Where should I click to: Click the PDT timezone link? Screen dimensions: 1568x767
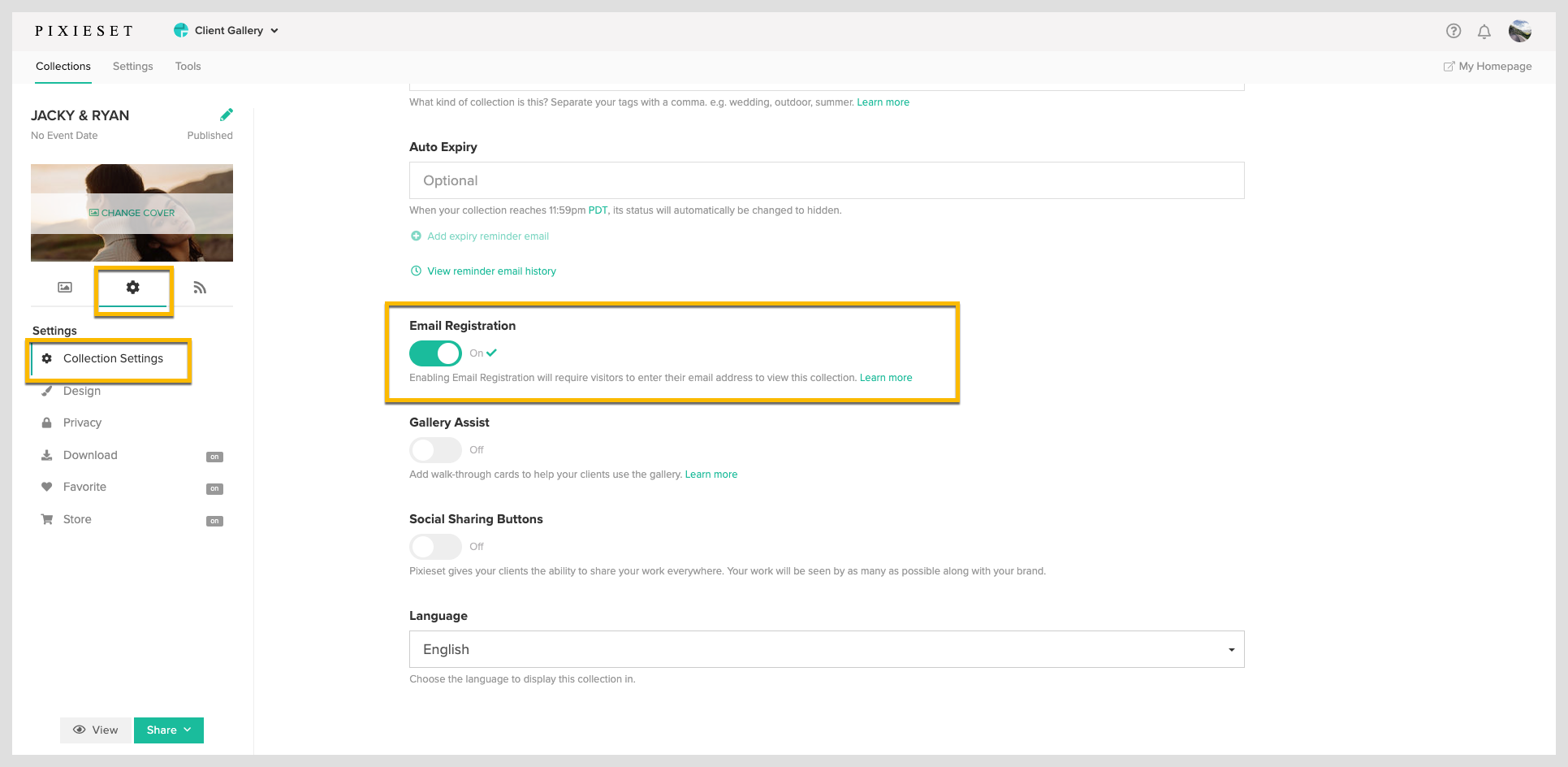pyautogui.click(x=598, y=210)
